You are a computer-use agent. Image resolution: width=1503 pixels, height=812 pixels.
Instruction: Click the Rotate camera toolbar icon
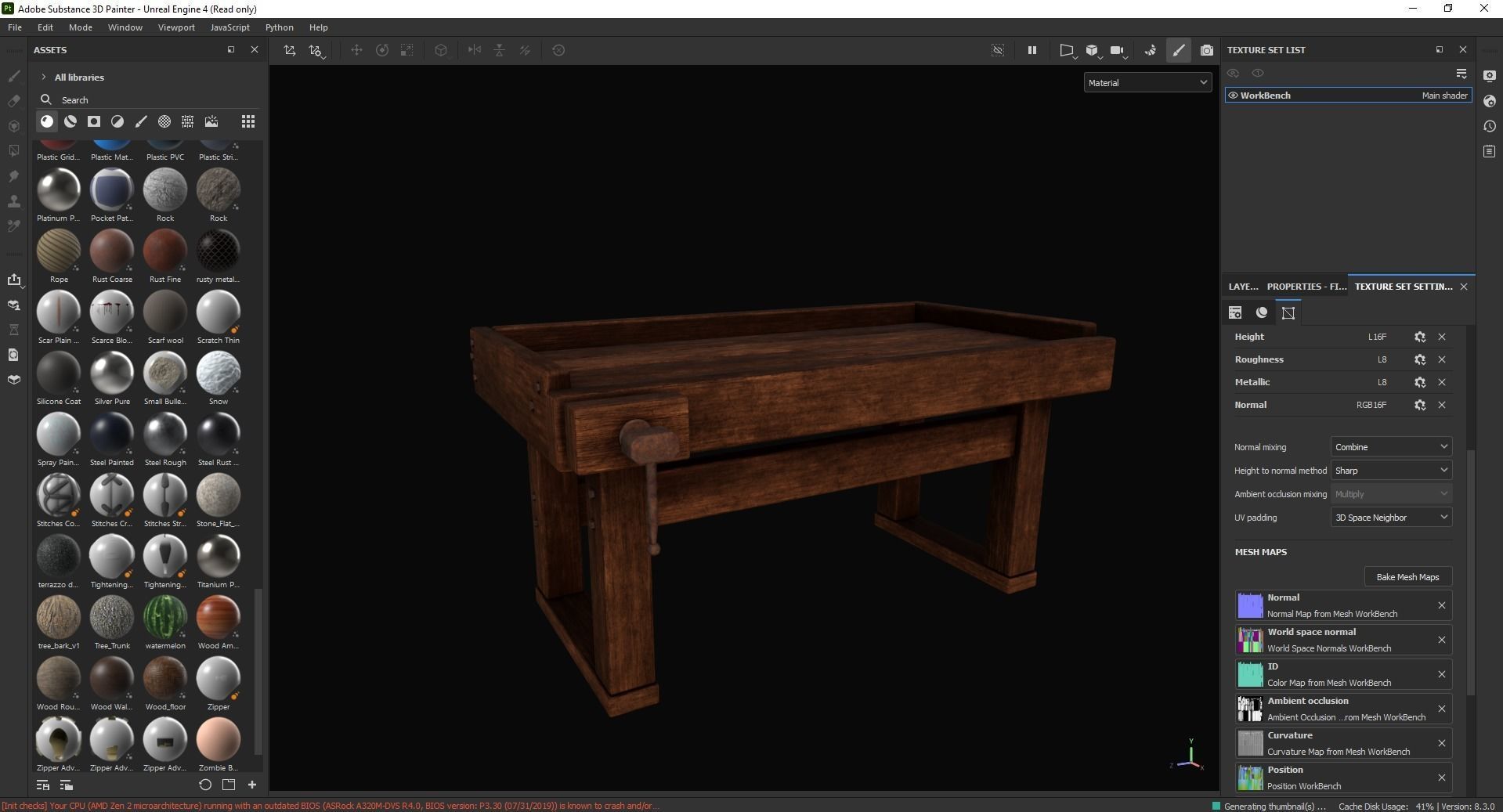[383, 50]
